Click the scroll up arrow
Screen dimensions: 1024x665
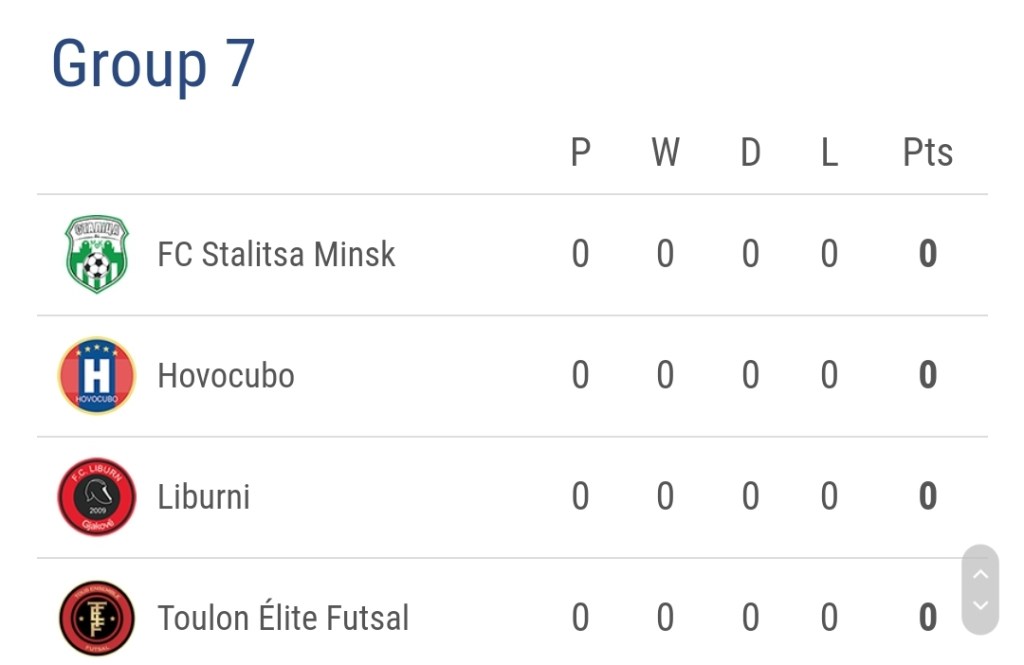click(980, 574)
